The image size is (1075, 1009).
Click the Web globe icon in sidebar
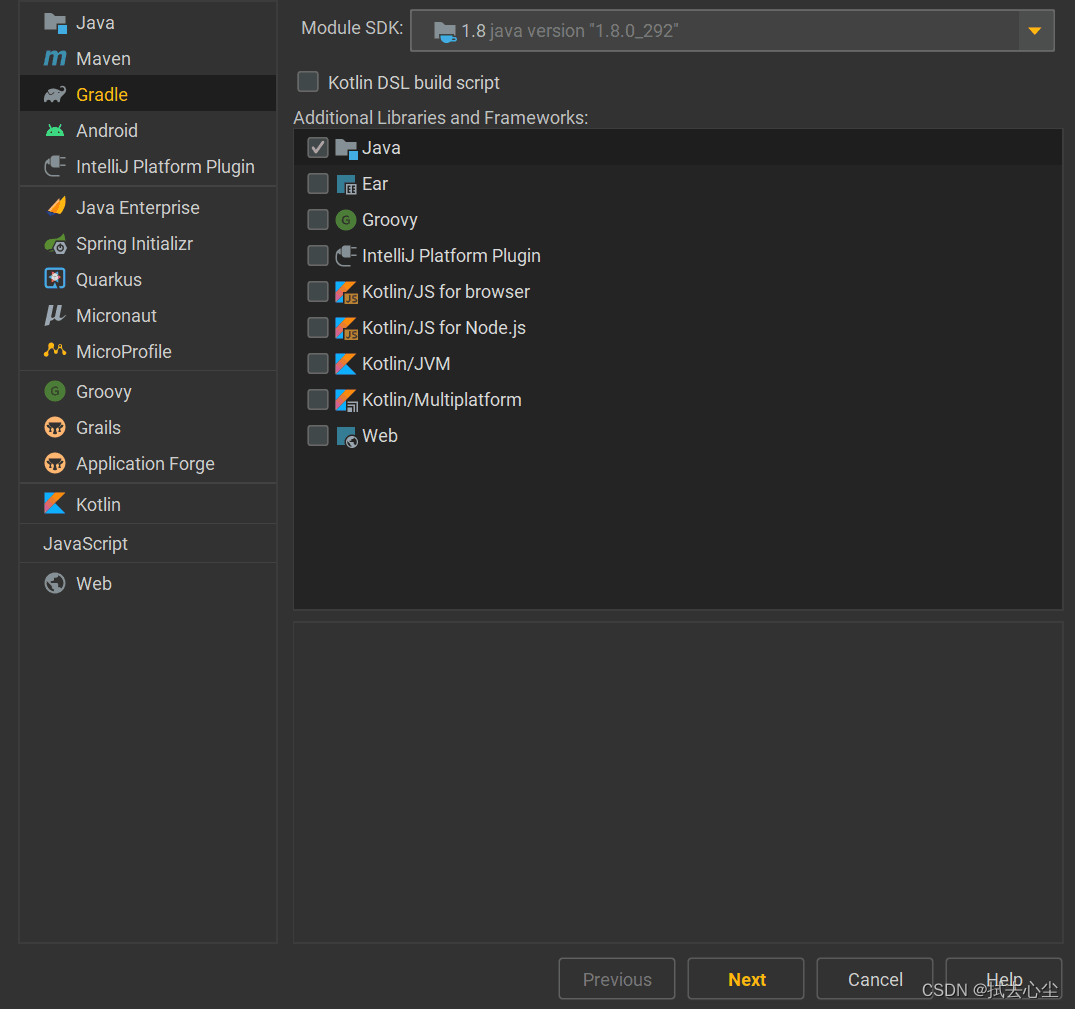tap(55, 583)
